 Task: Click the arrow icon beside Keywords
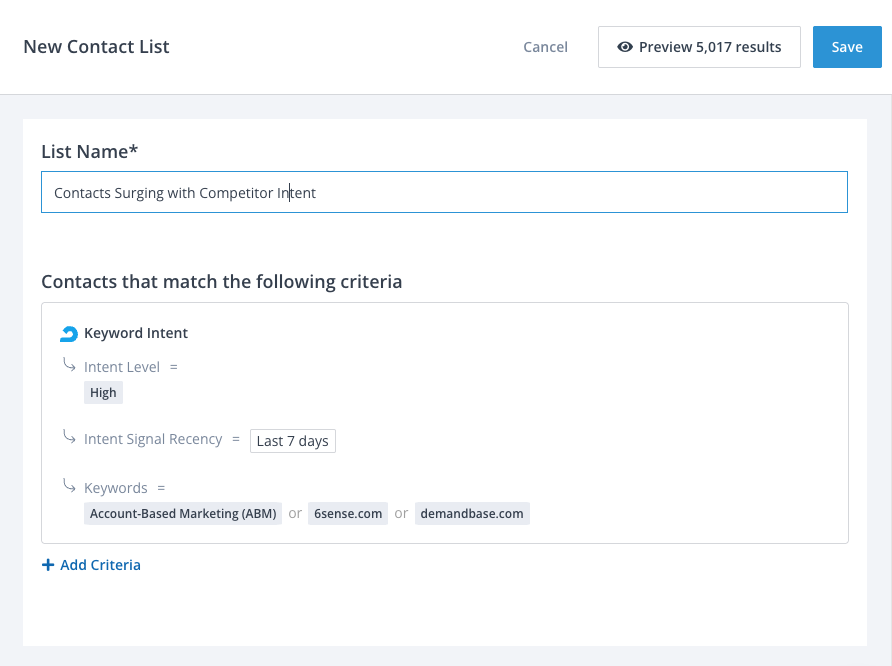pyautogui.click(x=69, y=486)
